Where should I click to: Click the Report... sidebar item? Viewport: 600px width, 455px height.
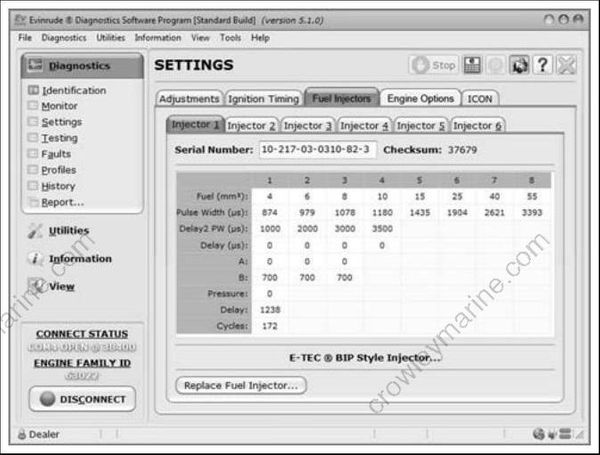pos(63,202)
